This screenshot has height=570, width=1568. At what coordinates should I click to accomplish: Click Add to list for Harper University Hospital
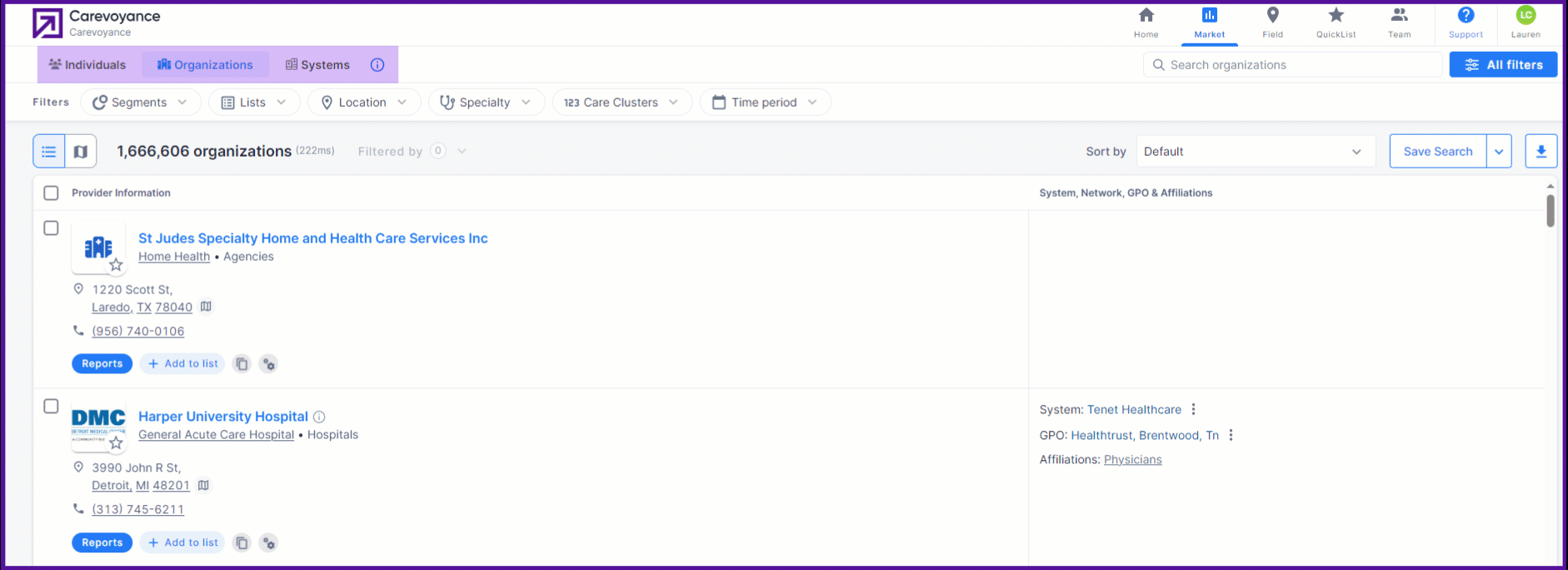[182, 543]
